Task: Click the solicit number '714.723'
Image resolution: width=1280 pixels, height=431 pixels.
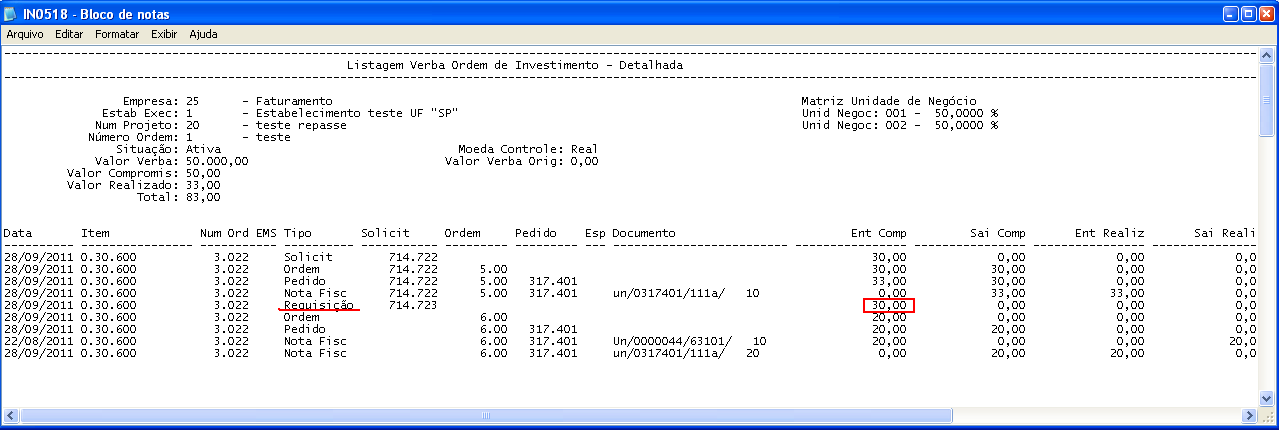Action: [x=413, y=305]
